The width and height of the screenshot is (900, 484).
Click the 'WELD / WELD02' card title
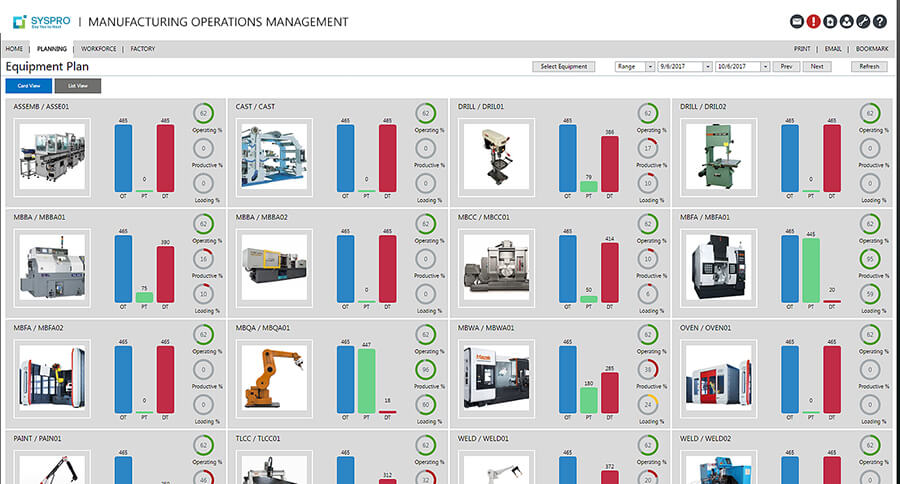705,439
